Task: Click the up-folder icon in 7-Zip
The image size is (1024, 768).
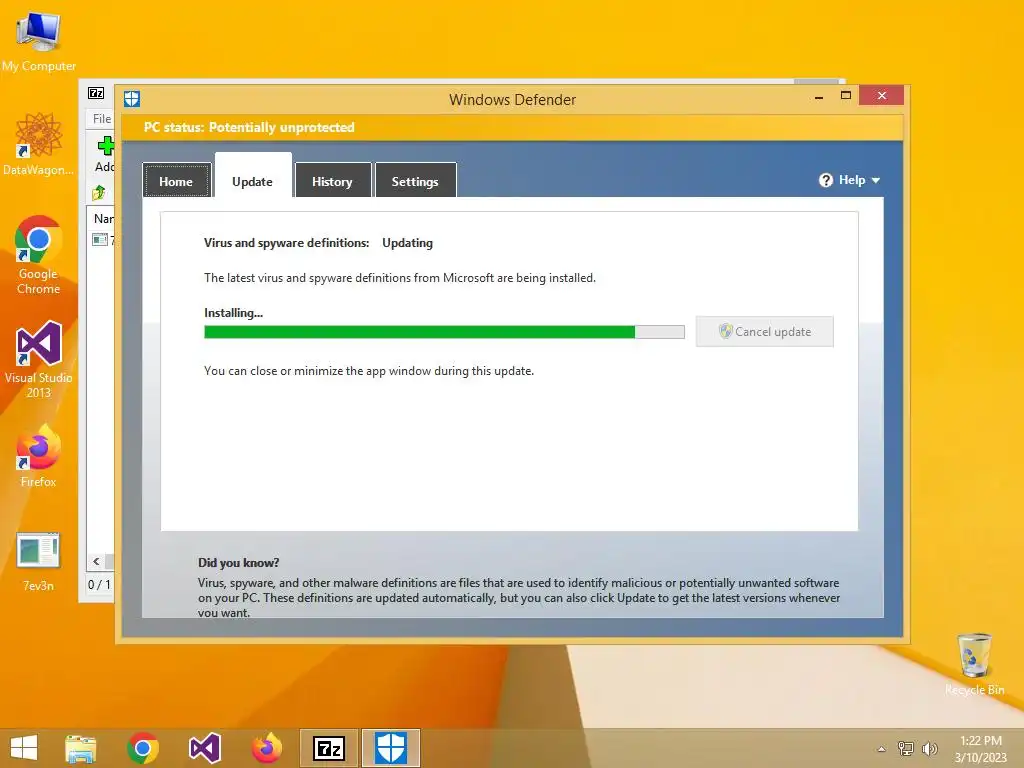Action: pyautogui.click(x=99, y=192)
